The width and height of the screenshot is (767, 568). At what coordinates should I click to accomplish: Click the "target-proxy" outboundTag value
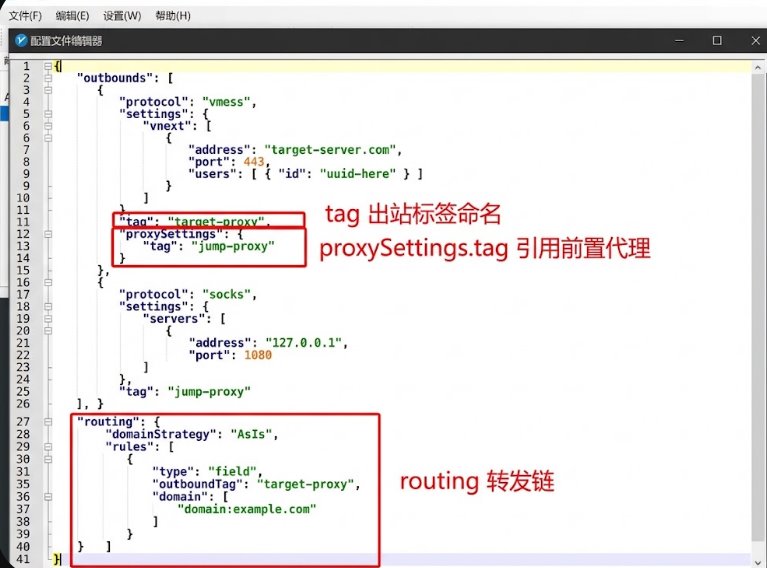[x=306, y=484]
